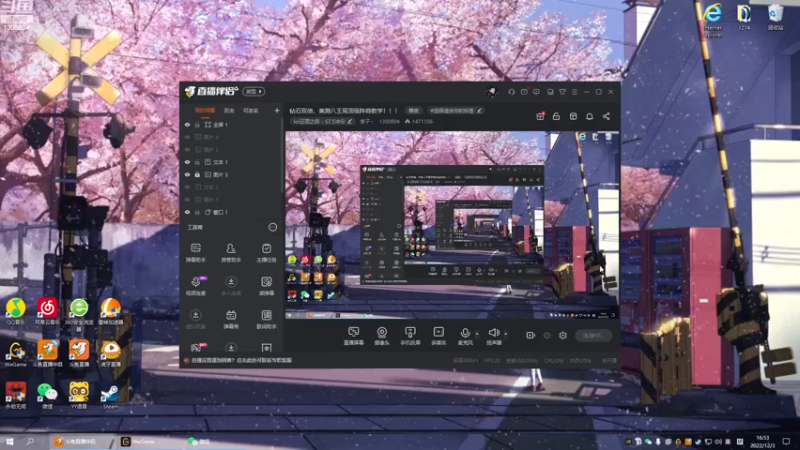Toggle visibility of the 图片 4 source
The height and width of the screenshot is (450, 800).
coord(187,137)
